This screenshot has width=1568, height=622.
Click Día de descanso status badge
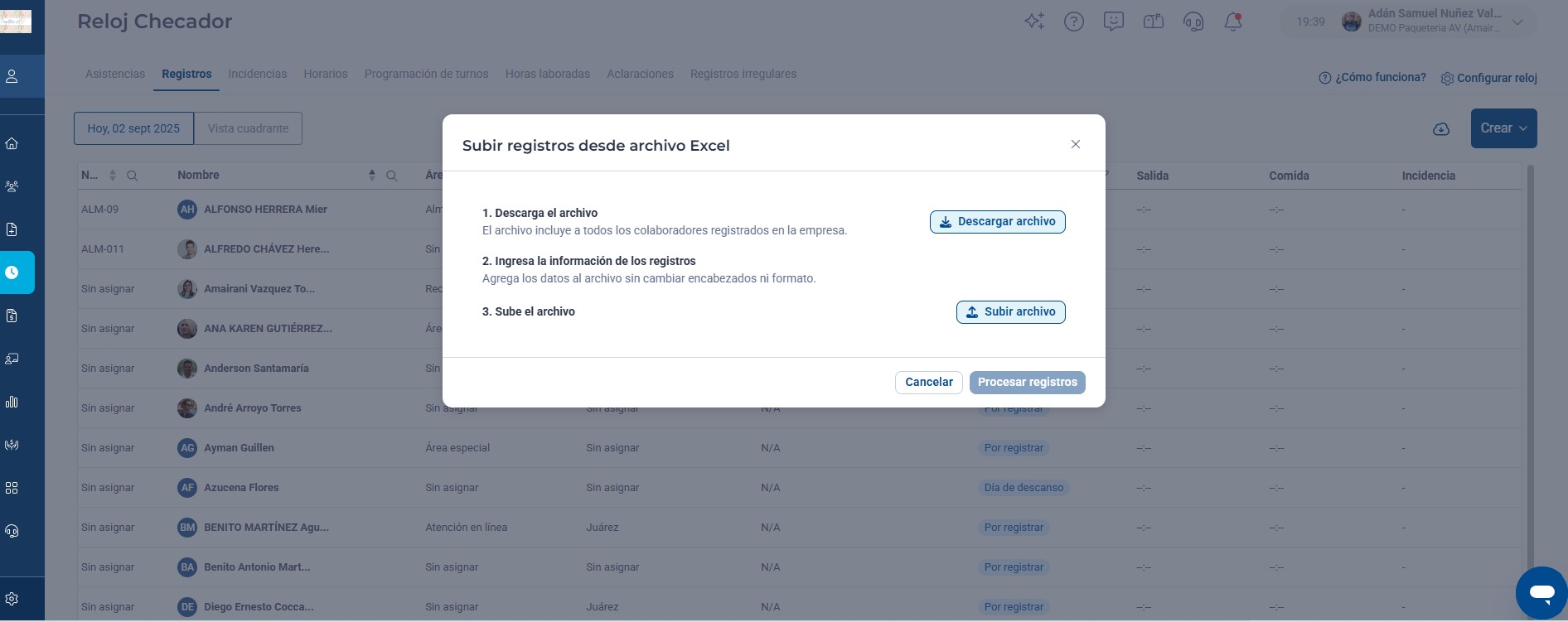(x=1024, y=488)
